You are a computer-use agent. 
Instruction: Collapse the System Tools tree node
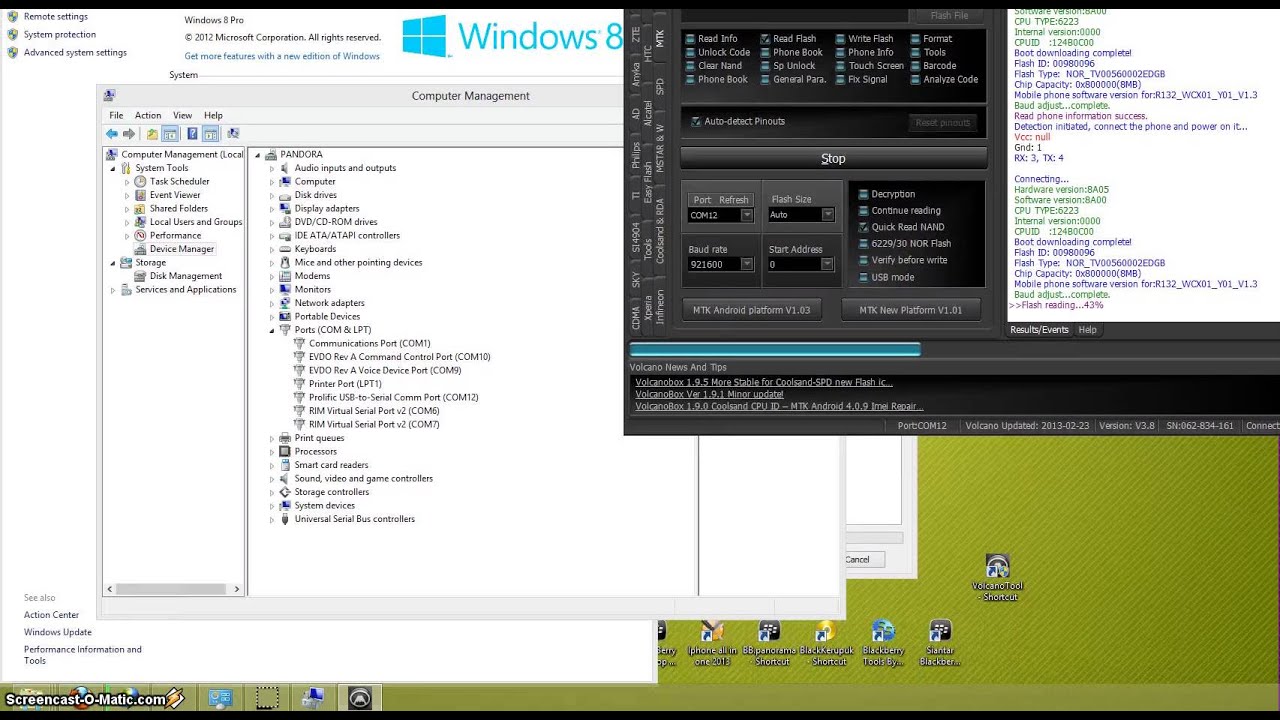pyautogui.click(x=113, y=168)
